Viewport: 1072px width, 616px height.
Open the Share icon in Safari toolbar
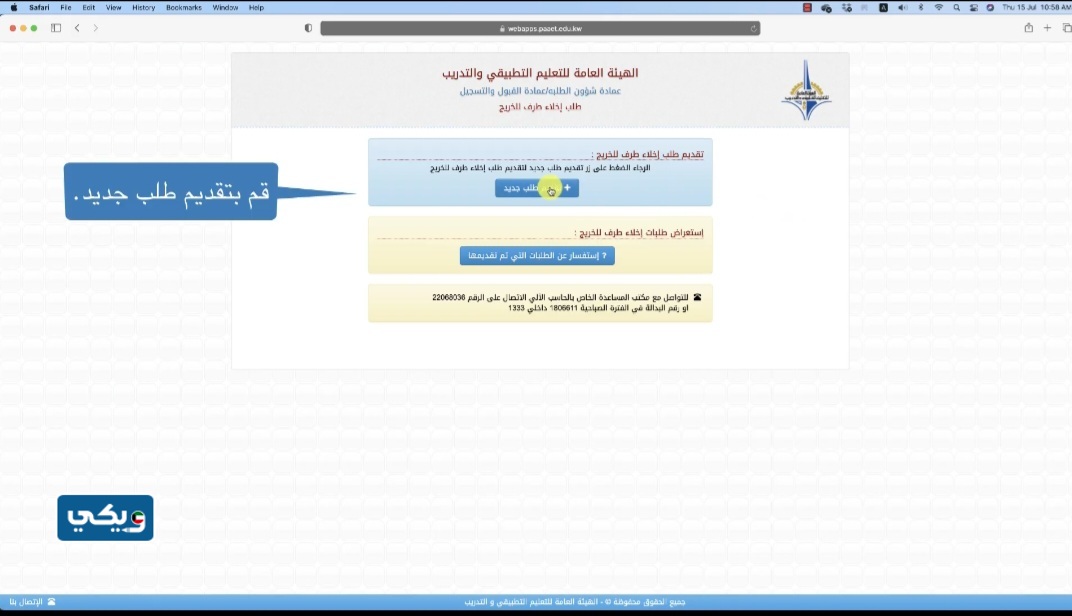[x=1028, y=28]
